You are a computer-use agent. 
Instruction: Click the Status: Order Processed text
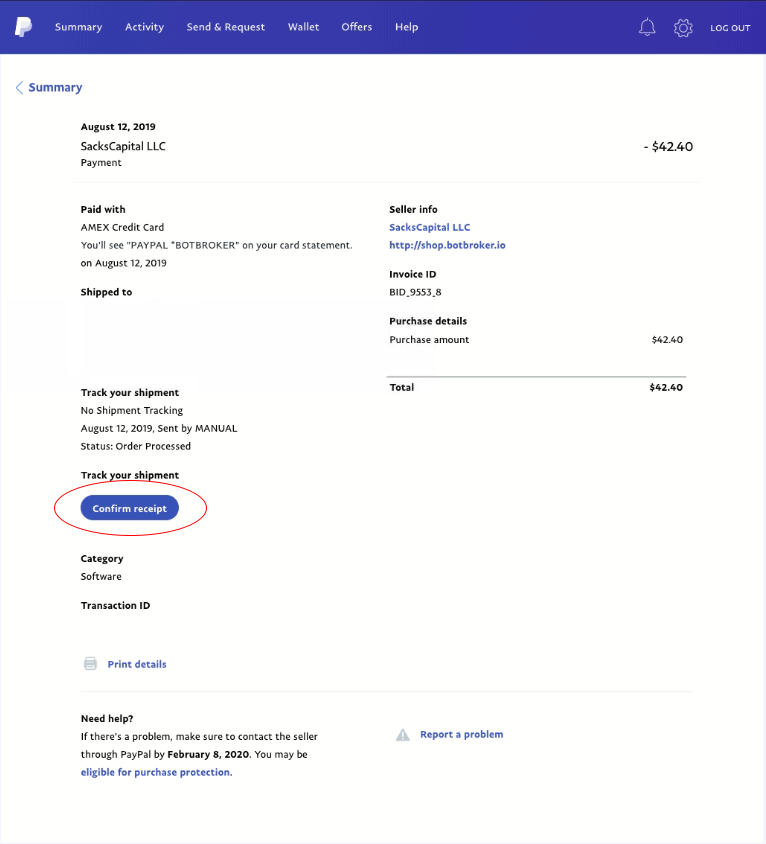tap(136, 446)
